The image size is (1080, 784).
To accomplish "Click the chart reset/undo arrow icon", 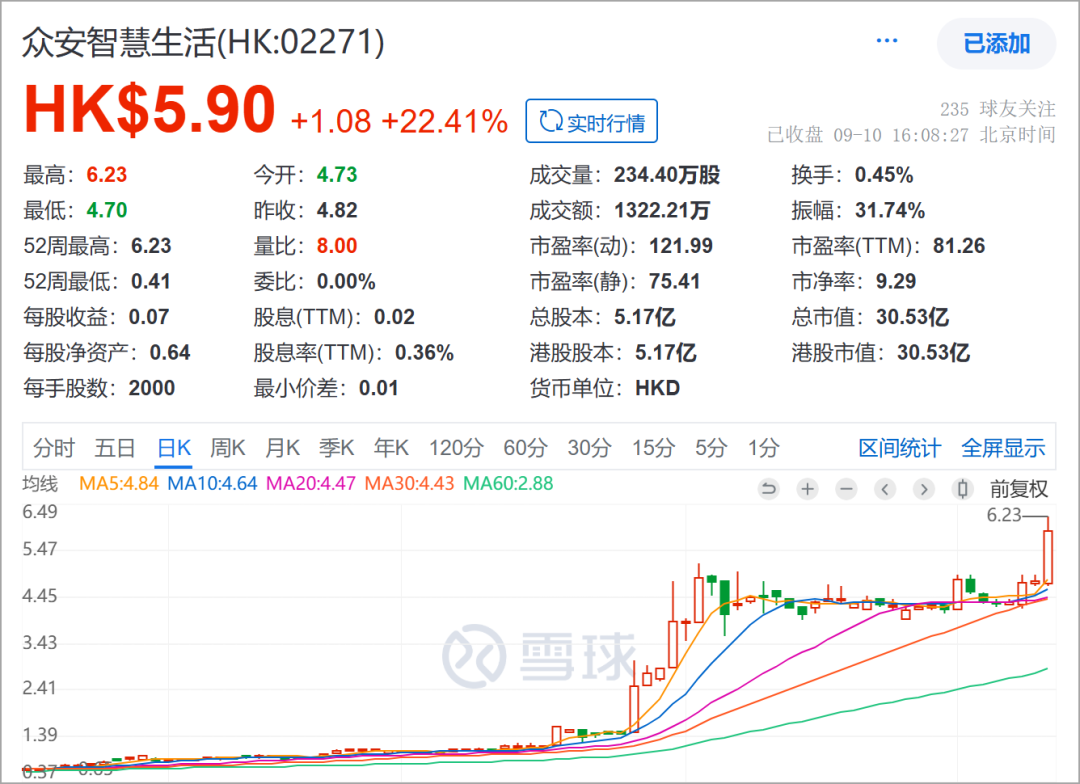I will (x=768, y=489).
